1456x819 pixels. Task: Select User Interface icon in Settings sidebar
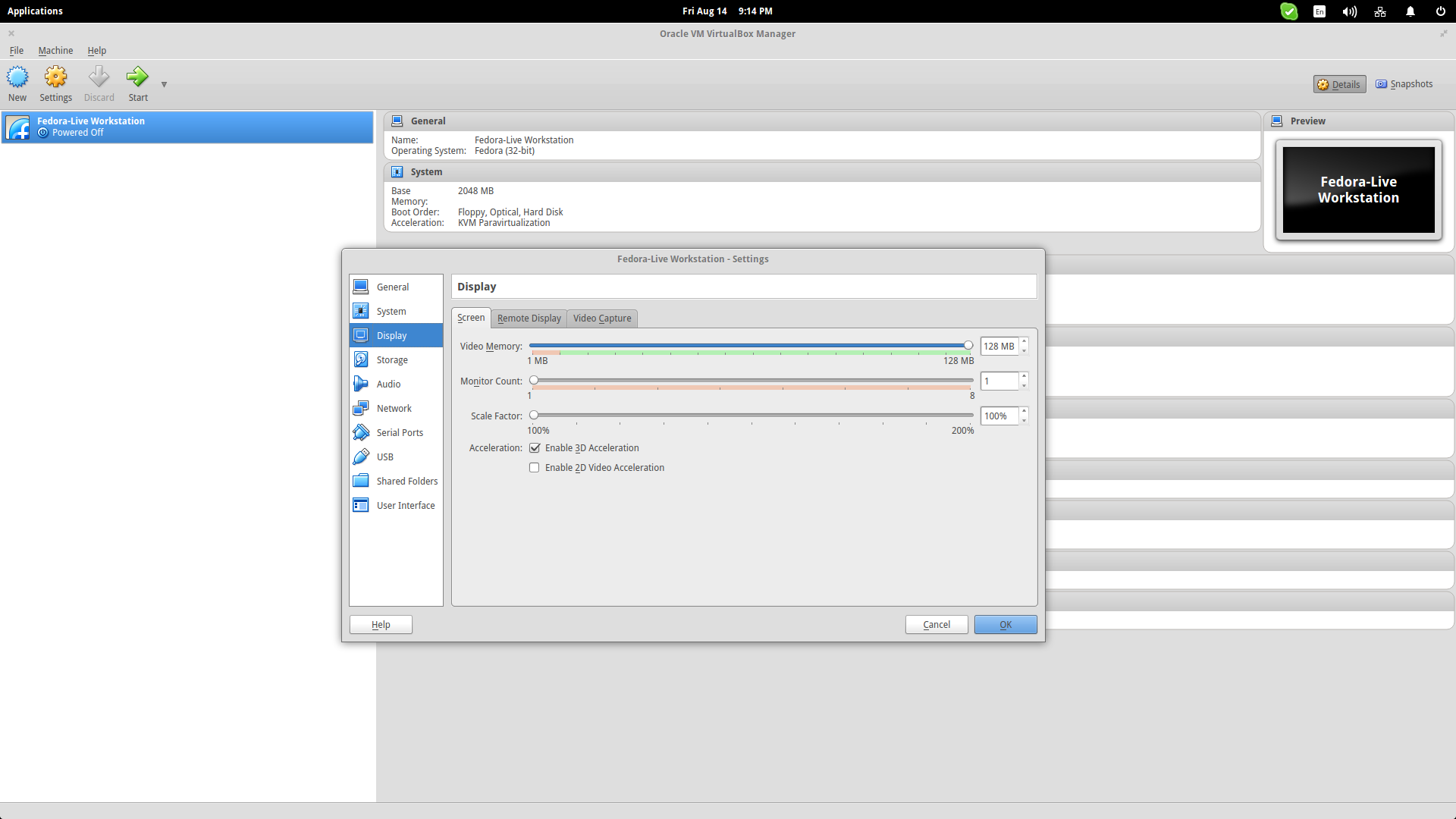pos(361,505)
